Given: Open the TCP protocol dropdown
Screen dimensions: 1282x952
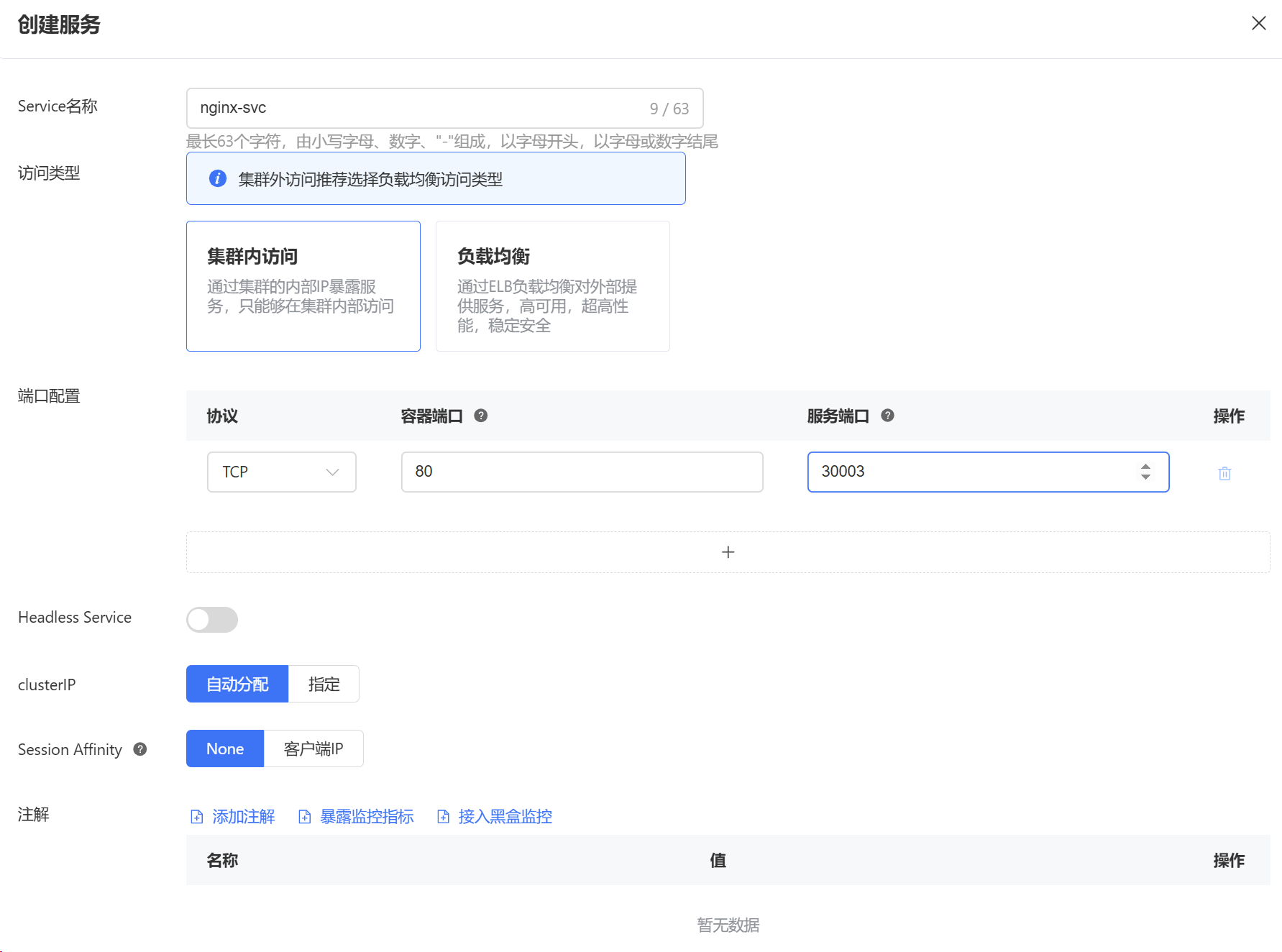Looking at the screenshot, I should pos(281,472).
